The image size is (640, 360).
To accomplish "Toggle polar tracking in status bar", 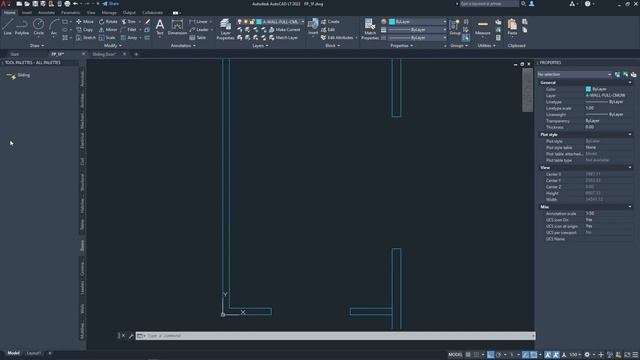I will pyautogui.click(x=498, y=355).
